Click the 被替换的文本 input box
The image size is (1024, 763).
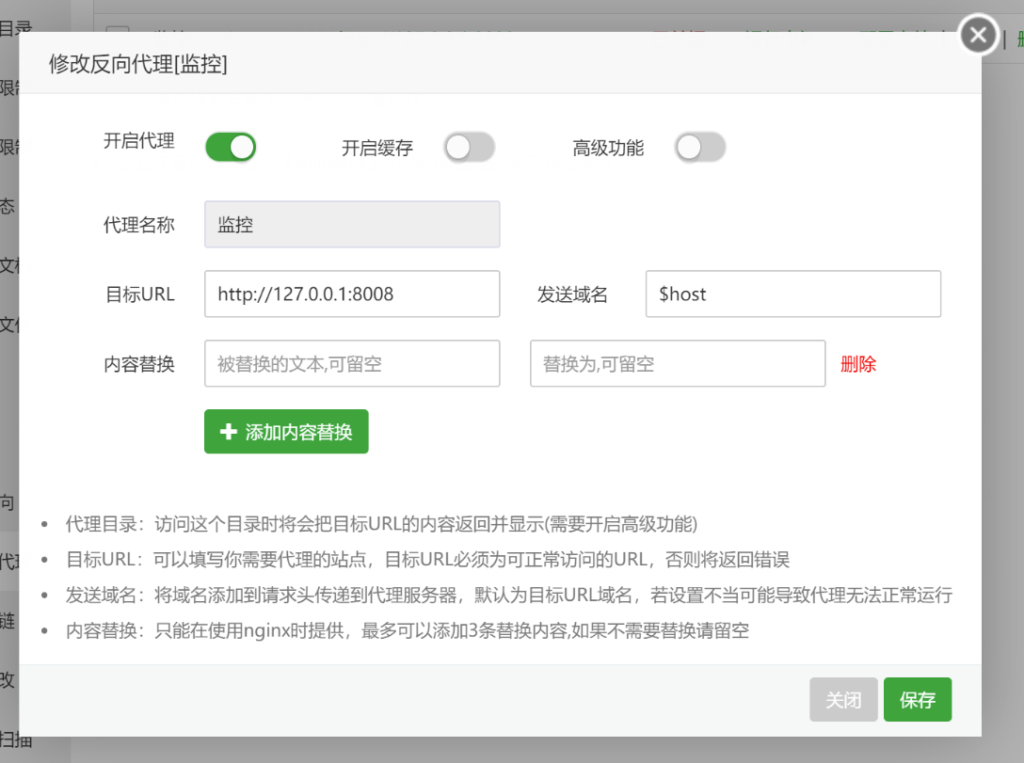352,364
